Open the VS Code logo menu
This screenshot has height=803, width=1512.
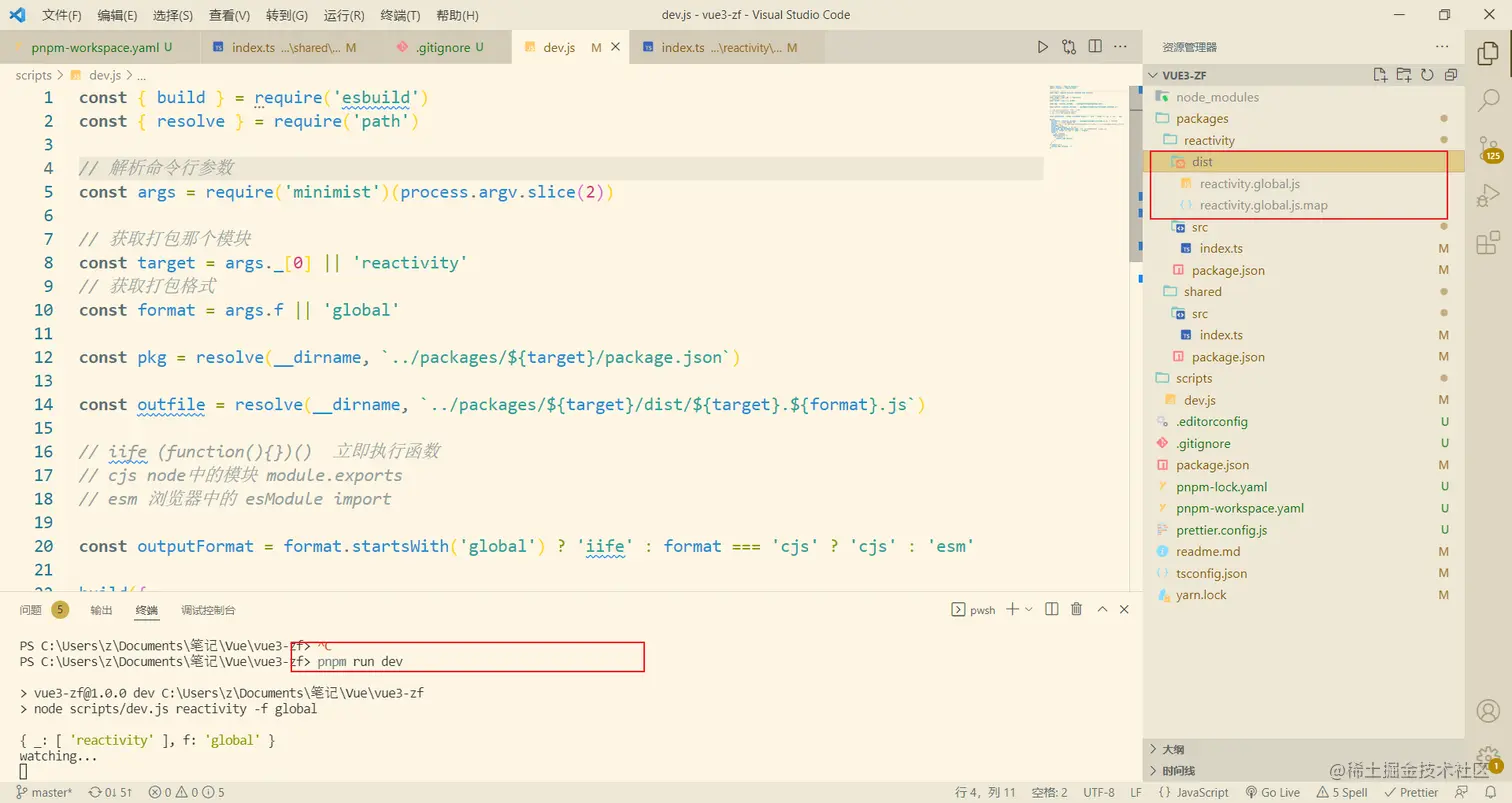17,15
